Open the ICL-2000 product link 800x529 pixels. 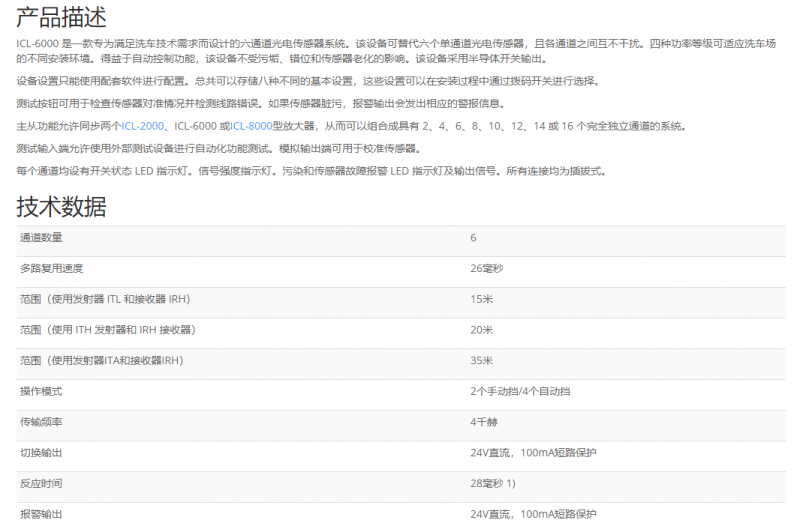coord(141,126)
